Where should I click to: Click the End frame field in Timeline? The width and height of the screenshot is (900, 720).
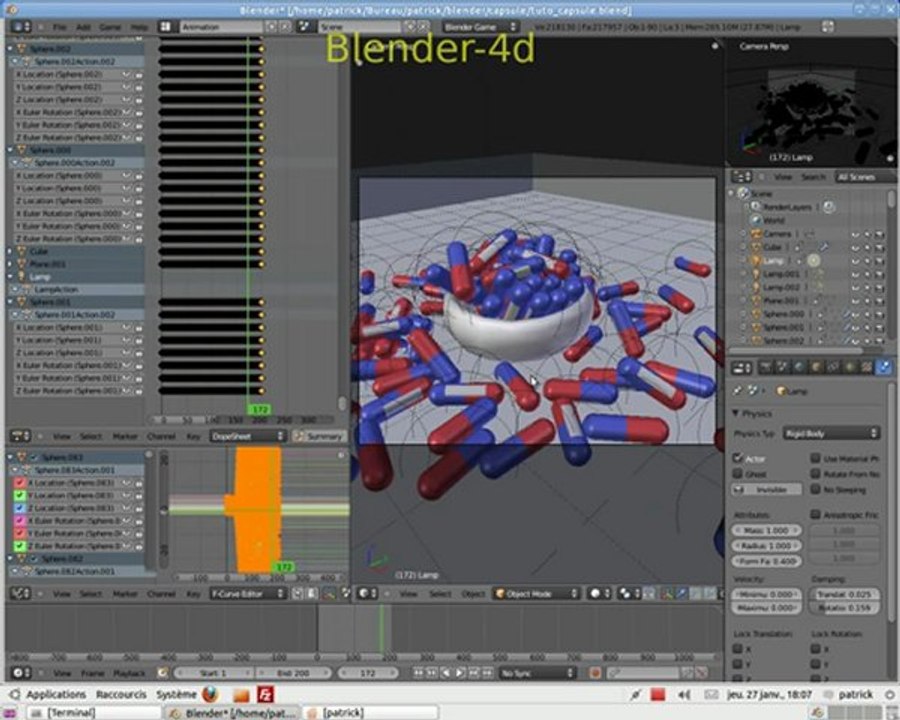(293, 672)
